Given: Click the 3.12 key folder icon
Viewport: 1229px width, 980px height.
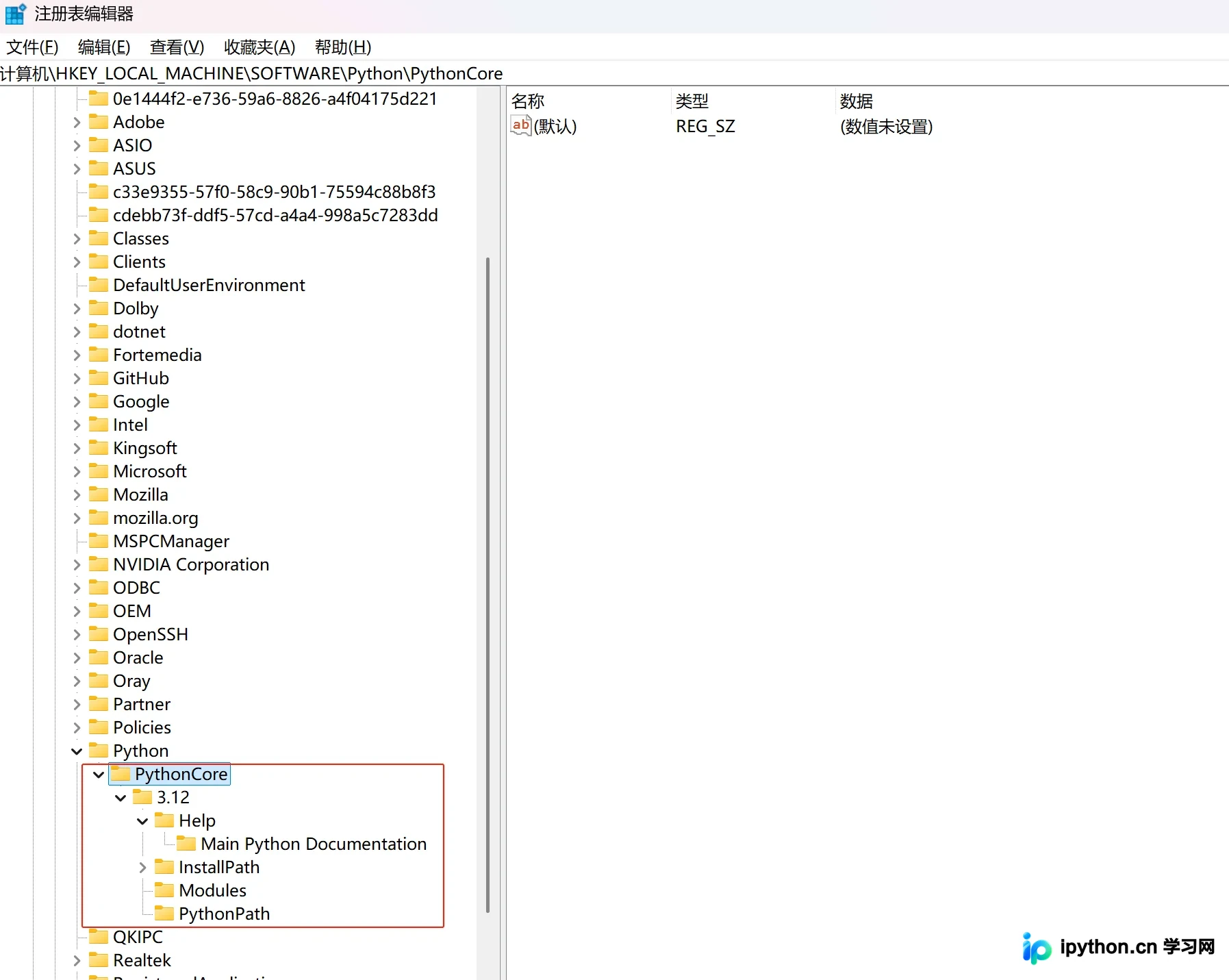Looking at the screenshot, I should click(x=142, y=797).
